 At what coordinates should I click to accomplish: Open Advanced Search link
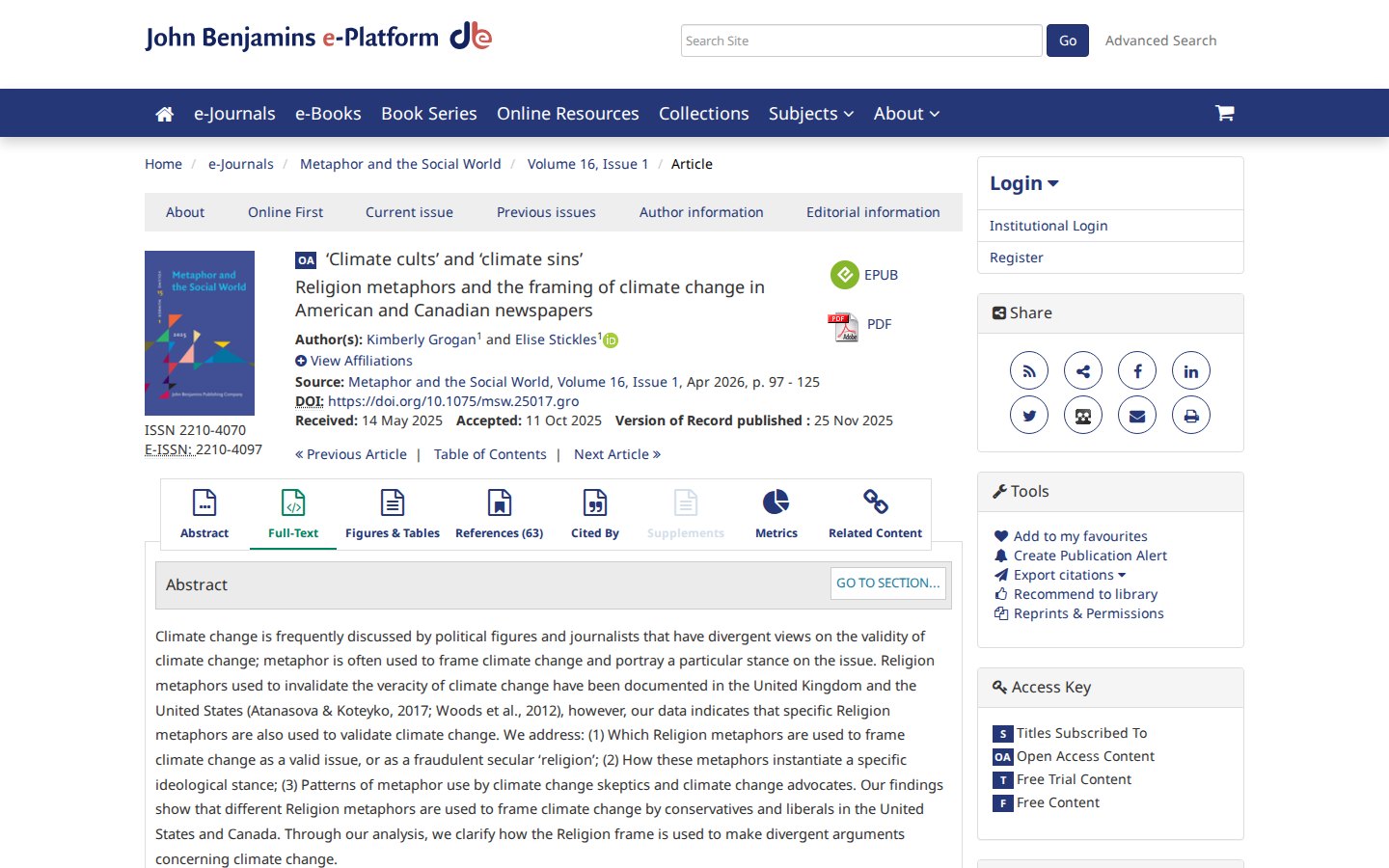1160,41
